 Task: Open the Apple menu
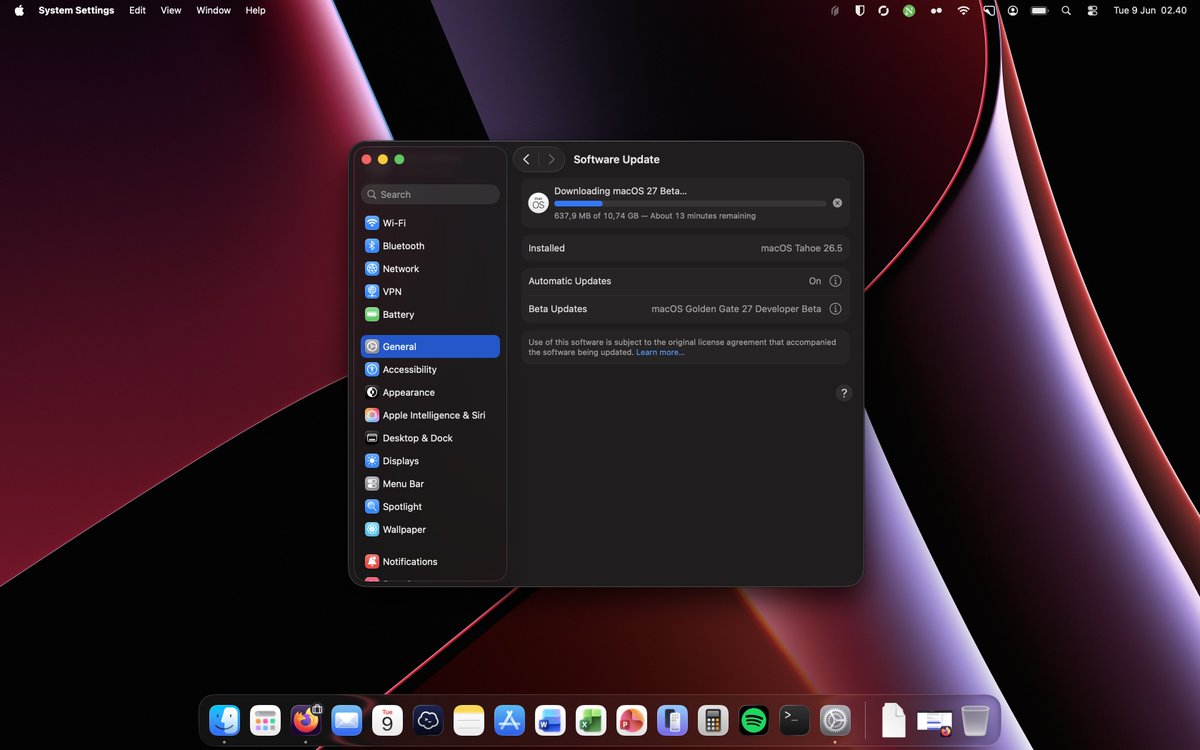pos(19,10)
